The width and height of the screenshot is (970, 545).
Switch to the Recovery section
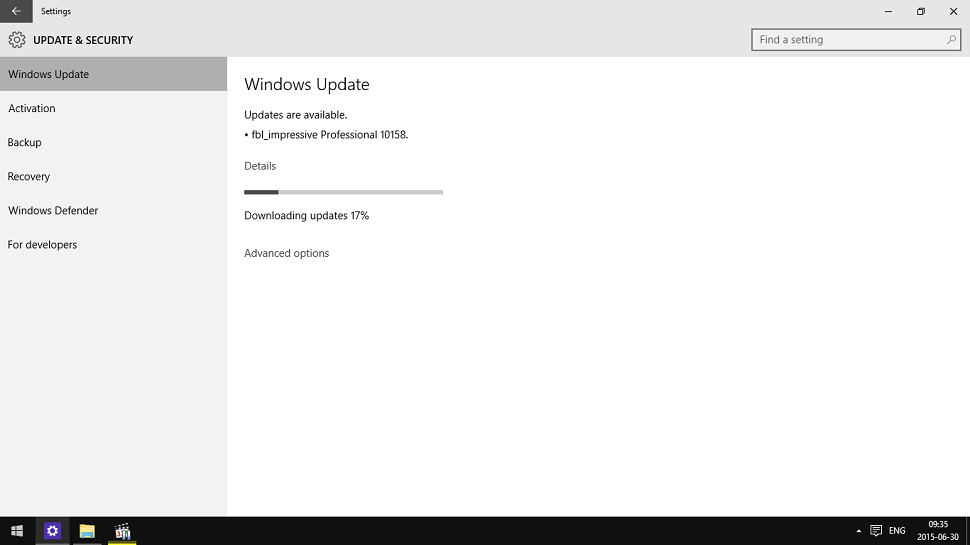pyautogui.click(x=29, y=176)
